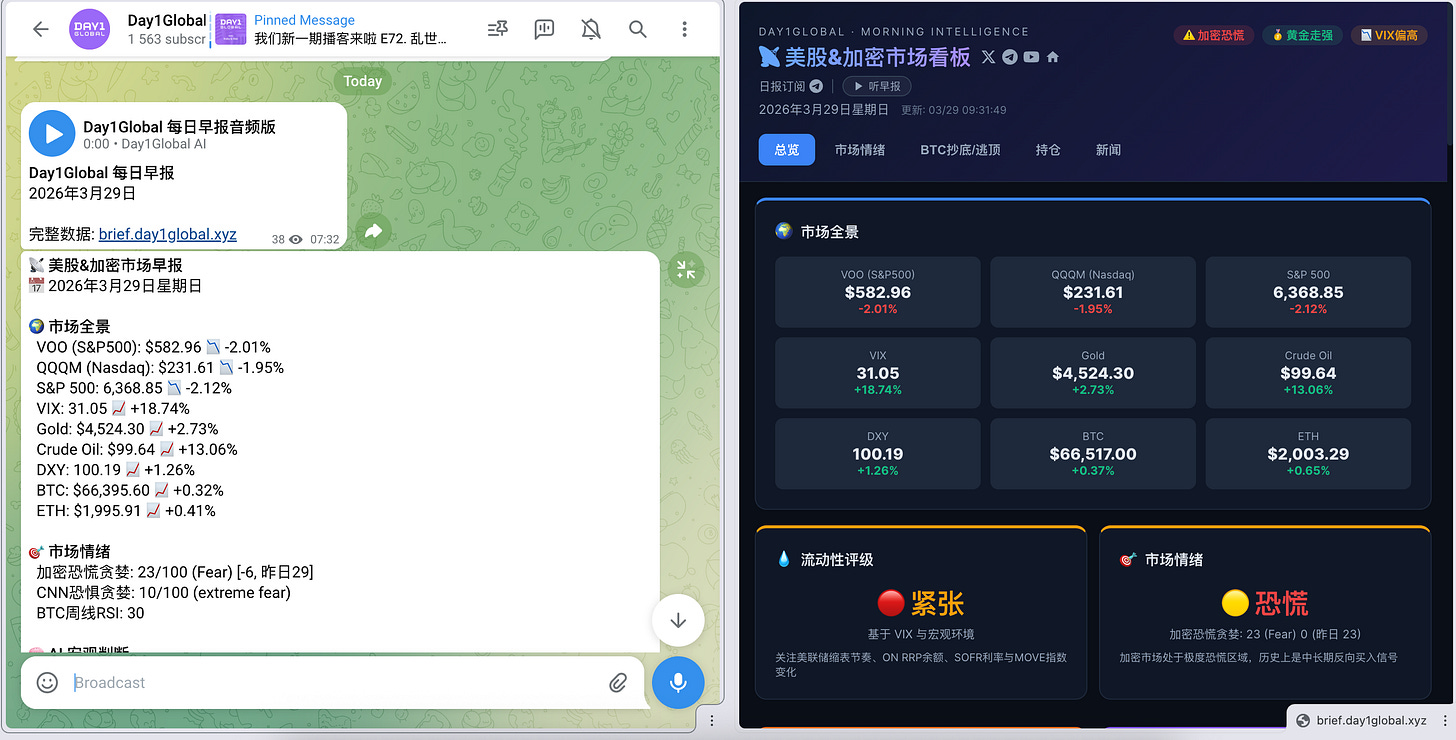
Task: Open the emoji picker in message box
Action: tap(47, 682)
